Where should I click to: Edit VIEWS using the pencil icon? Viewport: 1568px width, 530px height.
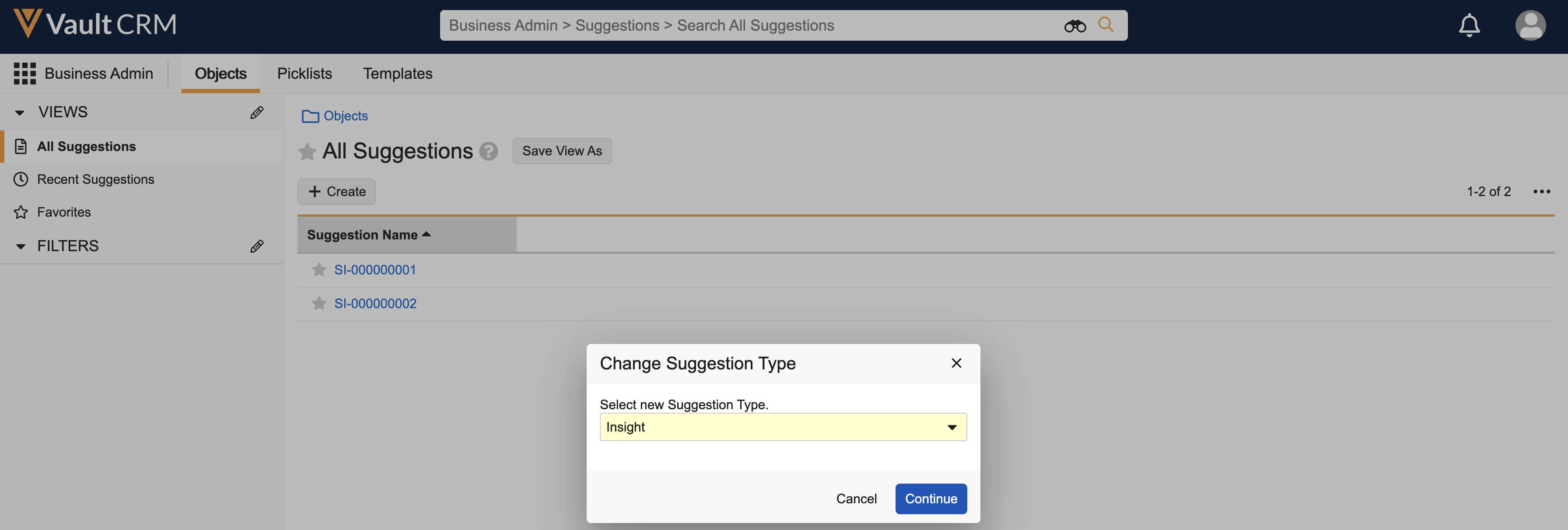(x=257, y=113)
